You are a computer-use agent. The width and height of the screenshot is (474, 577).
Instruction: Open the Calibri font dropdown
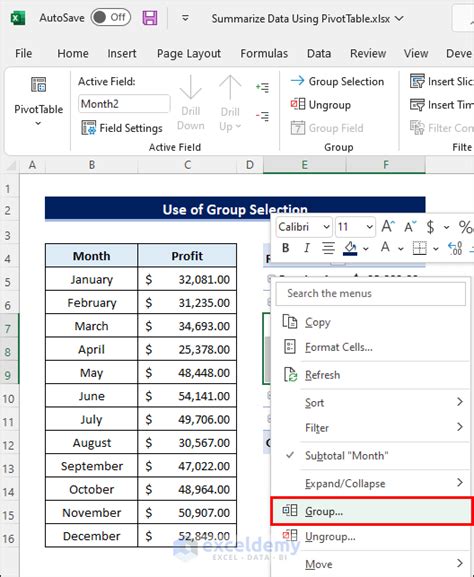(x=326, y=227)
